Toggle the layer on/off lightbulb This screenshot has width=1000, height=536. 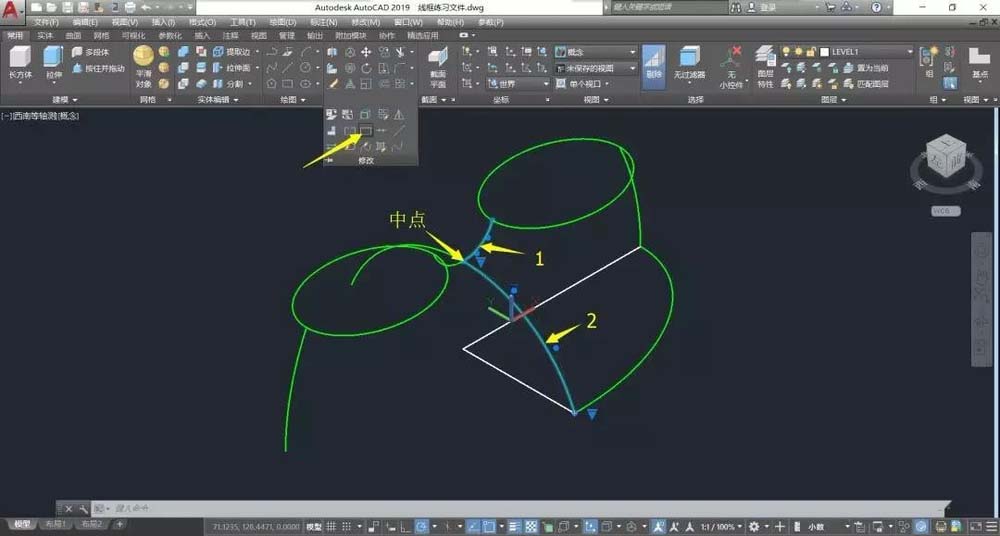point(786,52)
